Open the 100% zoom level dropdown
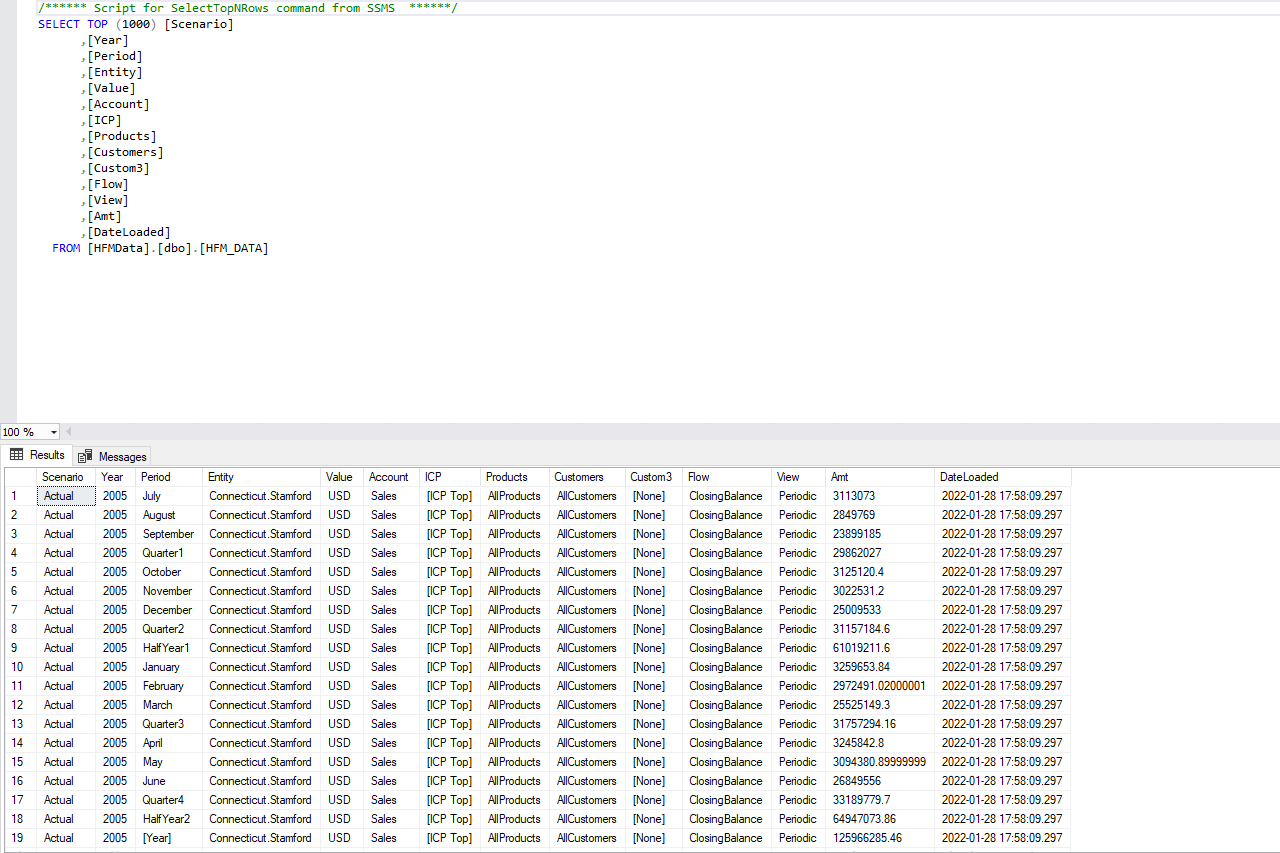 coord(54,432)
